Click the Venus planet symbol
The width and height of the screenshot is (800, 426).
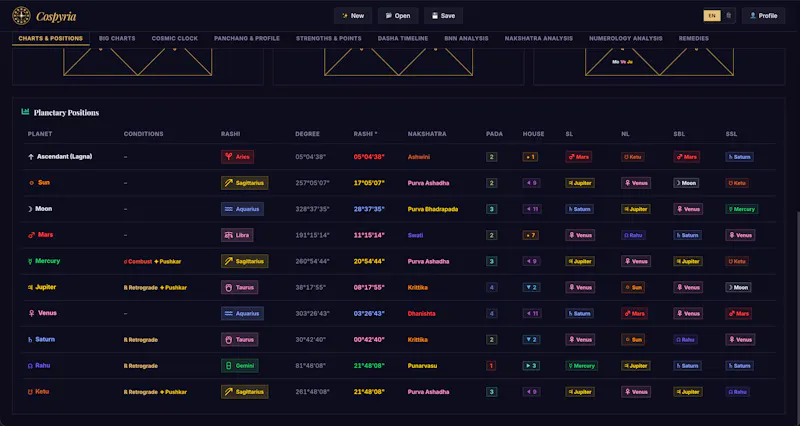(32, 313)
